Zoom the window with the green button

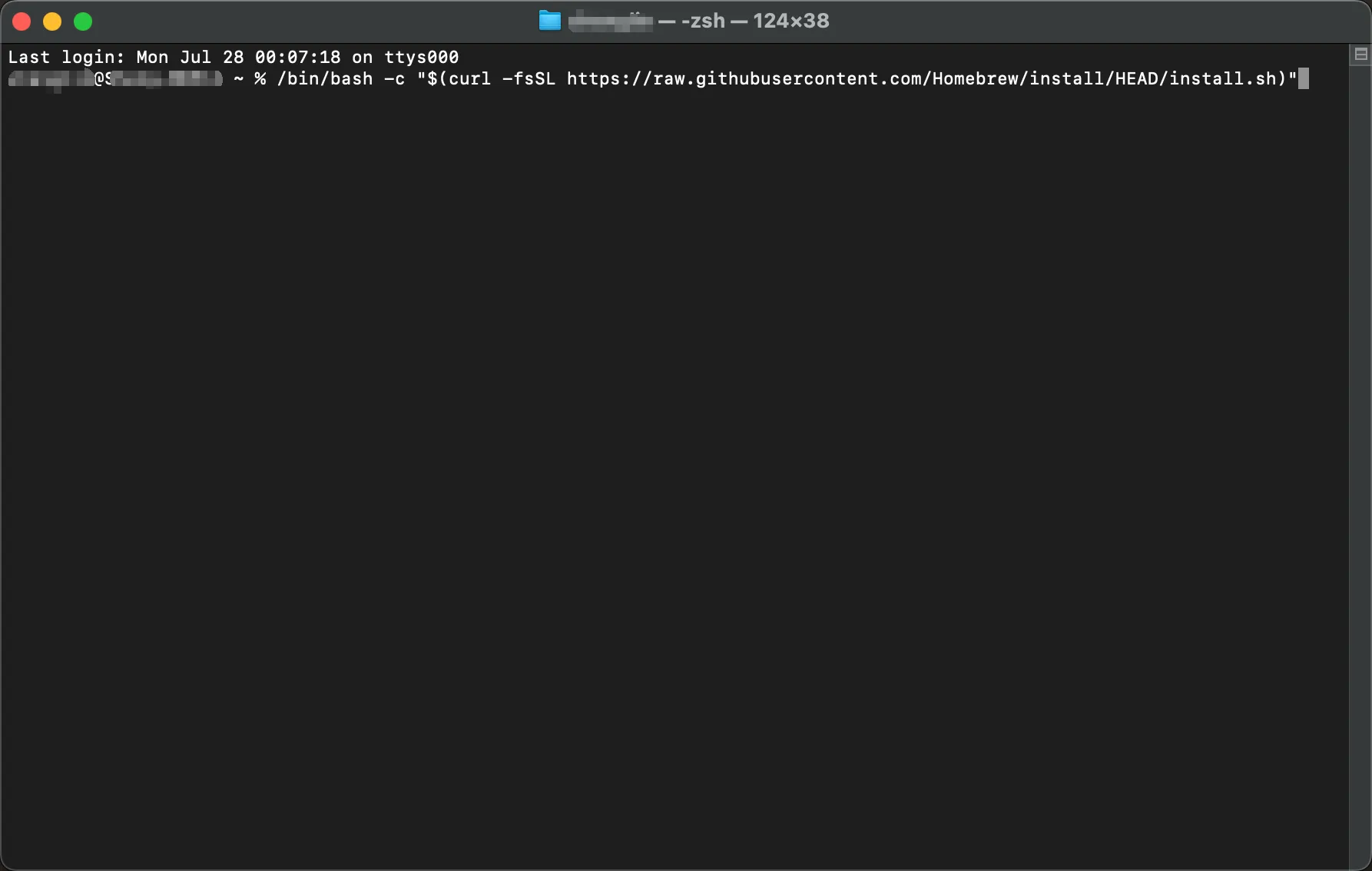(83, 22)
